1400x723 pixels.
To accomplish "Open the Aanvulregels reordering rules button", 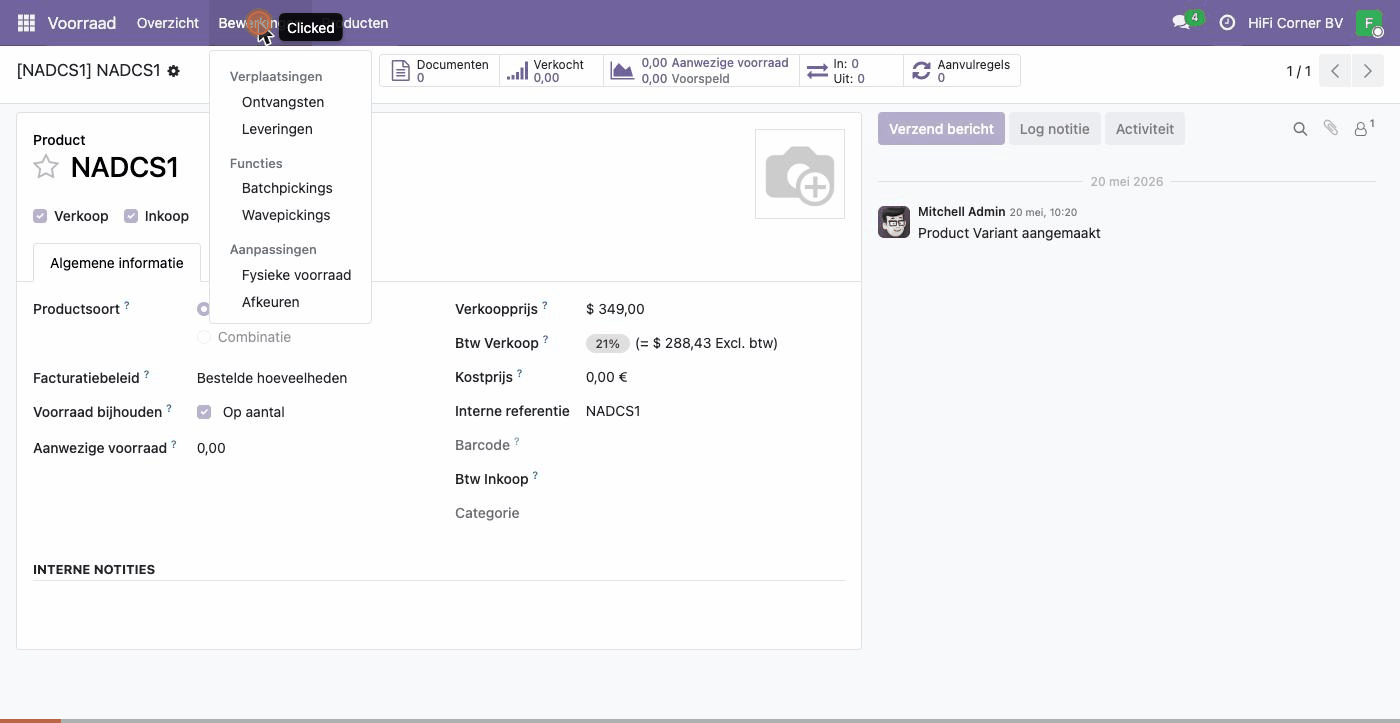I will [962, 71].
